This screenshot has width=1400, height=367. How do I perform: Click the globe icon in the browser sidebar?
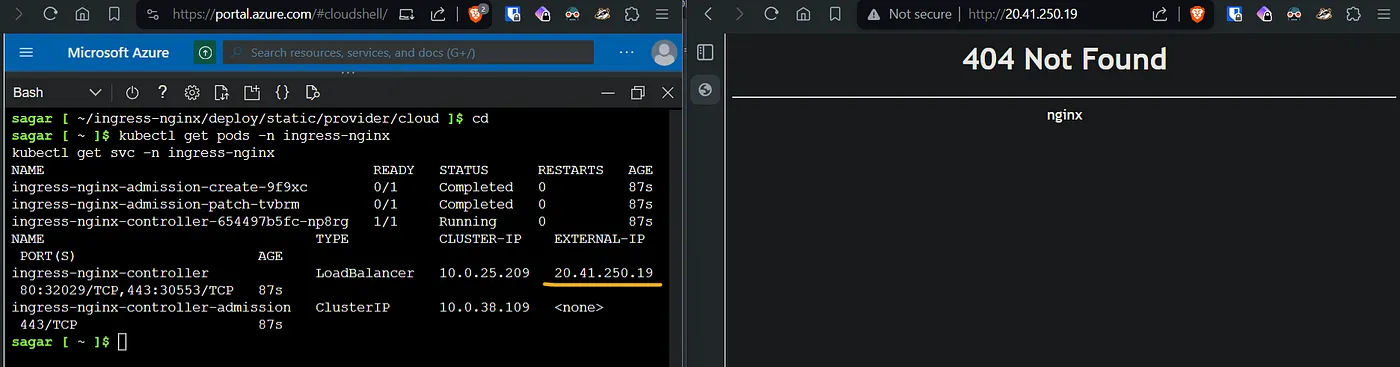tap(705, 90)
